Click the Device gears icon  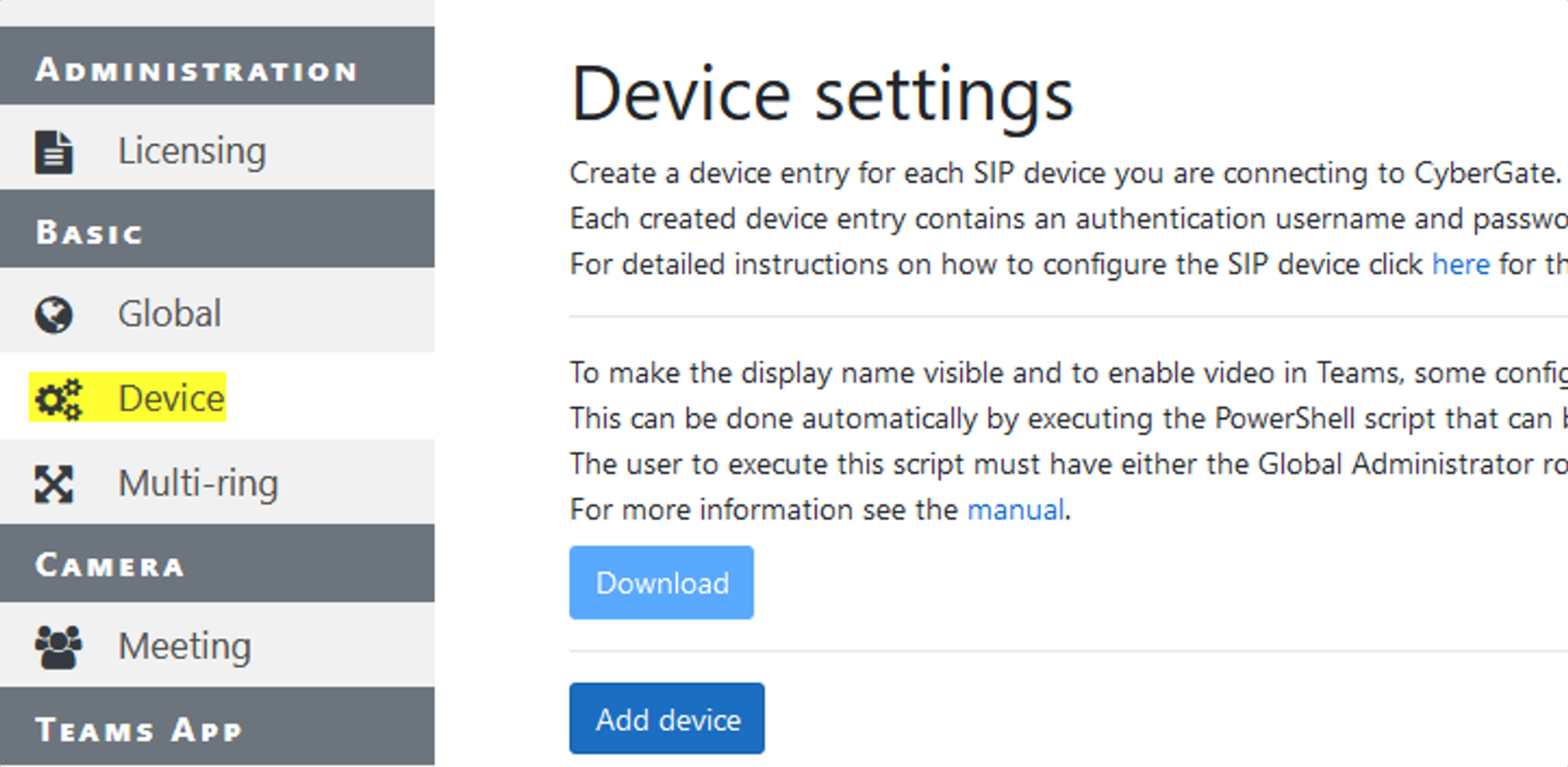(58, 400)
